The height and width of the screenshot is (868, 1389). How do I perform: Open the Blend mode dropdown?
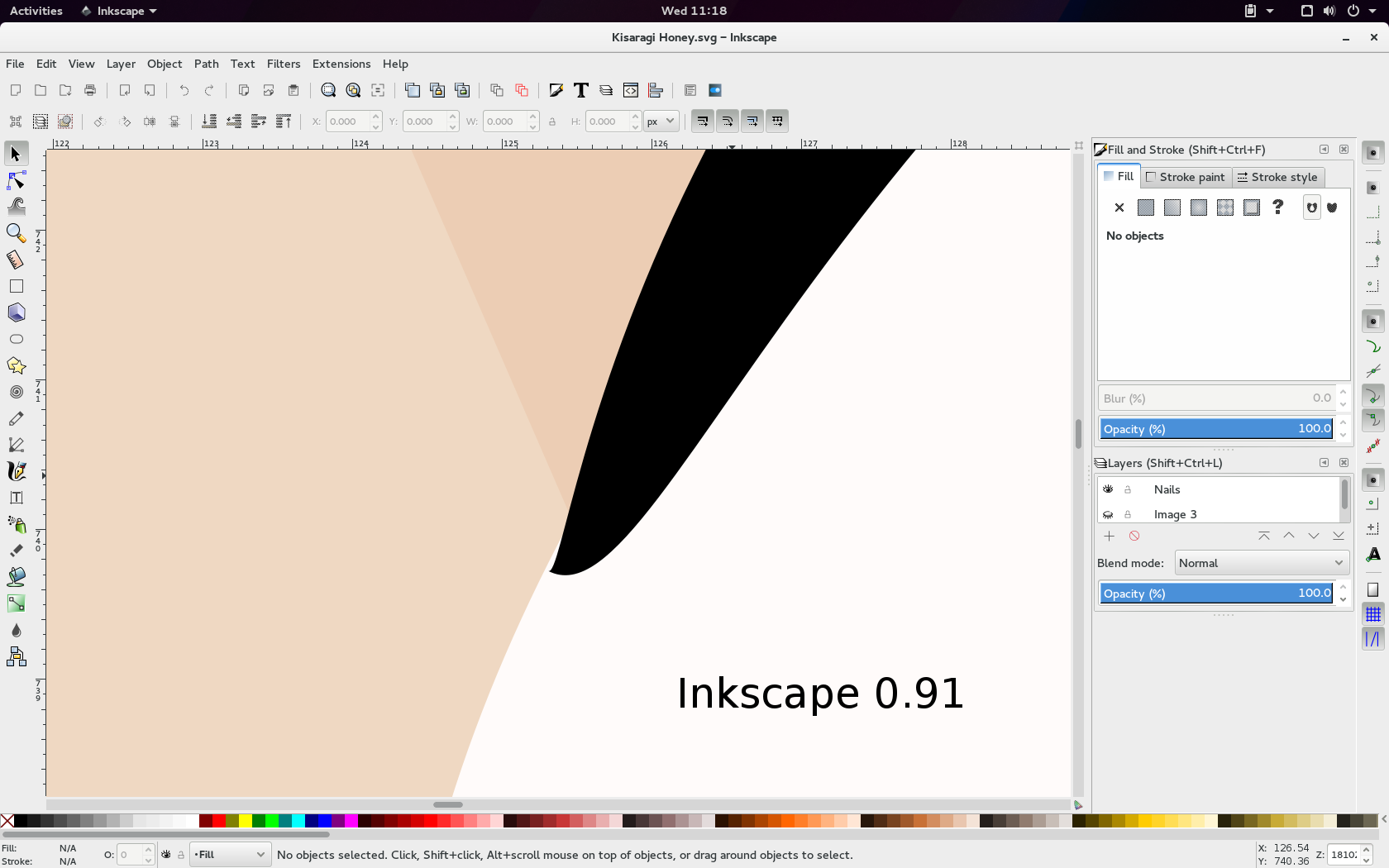pyautogui.click(x=1261, y=563)
